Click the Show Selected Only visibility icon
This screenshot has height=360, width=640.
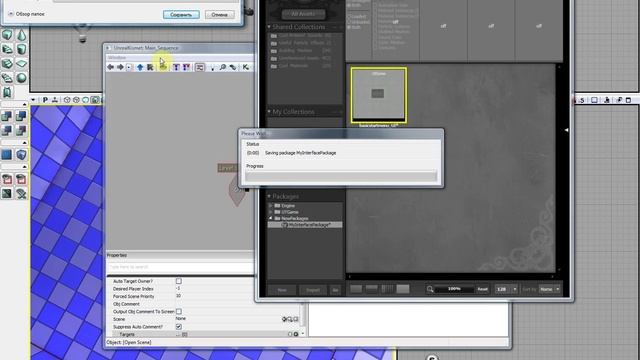[x=7, y=179]
